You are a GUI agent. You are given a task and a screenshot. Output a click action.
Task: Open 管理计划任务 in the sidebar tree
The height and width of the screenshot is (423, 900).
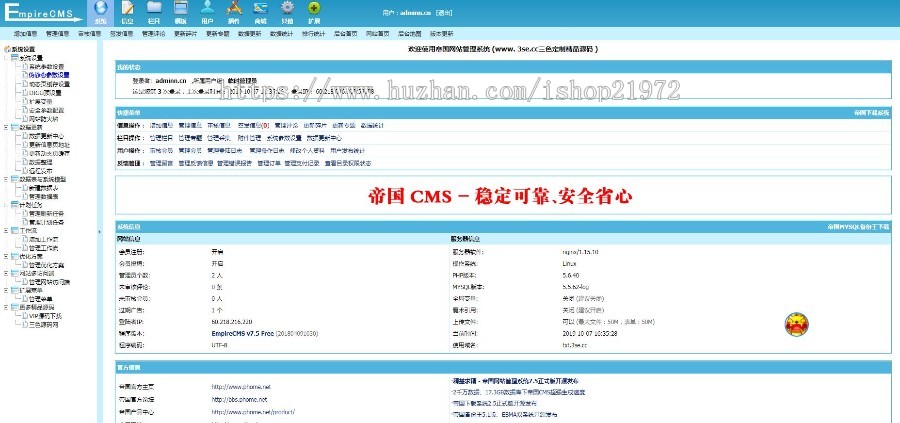[47, 222]
